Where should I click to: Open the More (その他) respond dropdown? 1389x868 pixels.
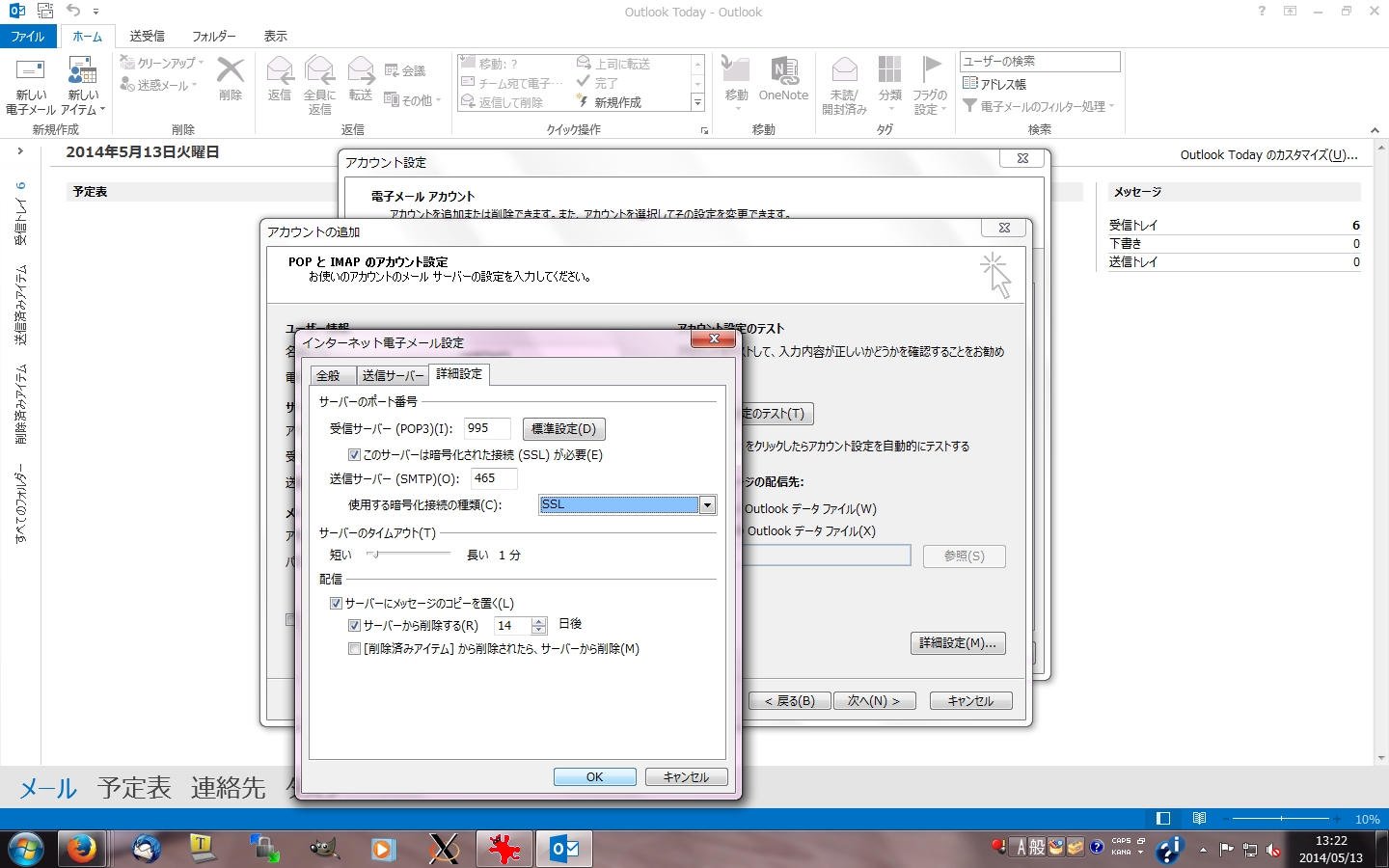click(413, 99)
